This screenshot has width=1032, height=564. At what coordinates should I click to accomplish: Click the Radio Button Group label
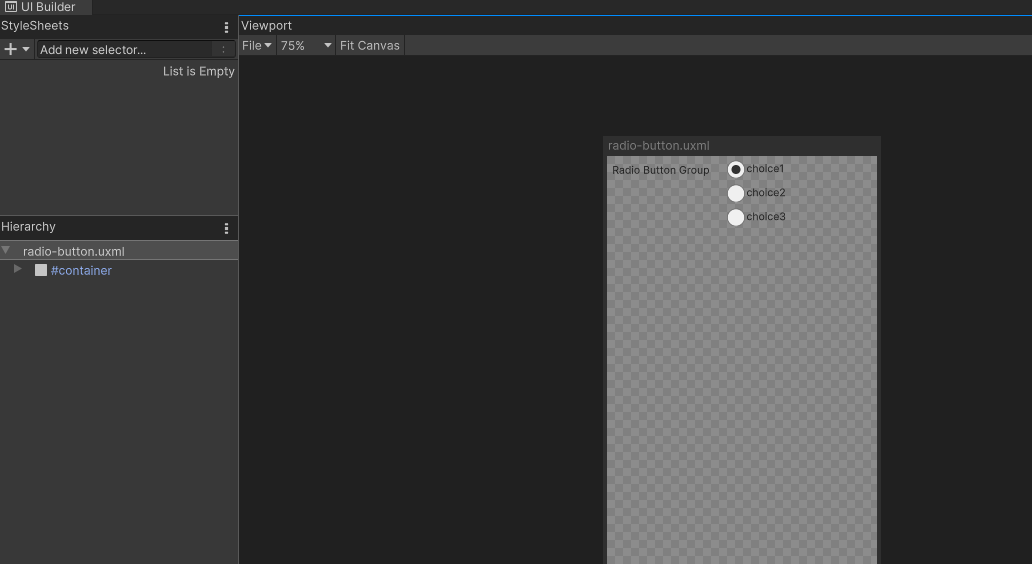point(661,170)
